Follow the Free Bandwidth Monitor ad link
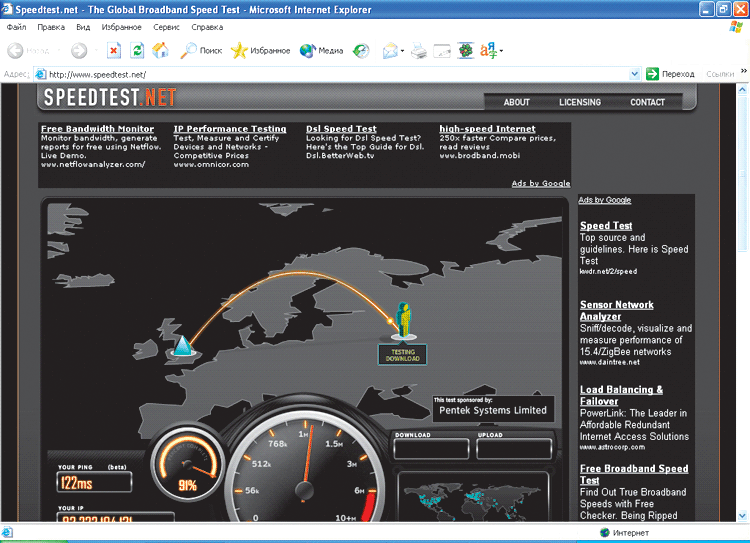This screenshot has width=750, height=543. [98, 129]
